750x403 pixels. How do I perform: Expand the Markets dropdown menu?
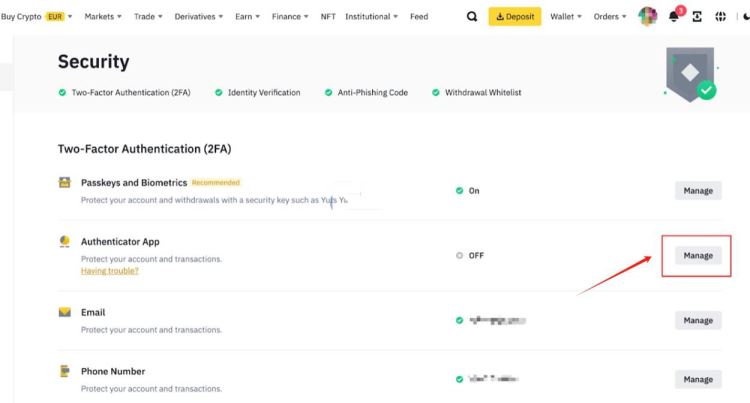[103, 17]
